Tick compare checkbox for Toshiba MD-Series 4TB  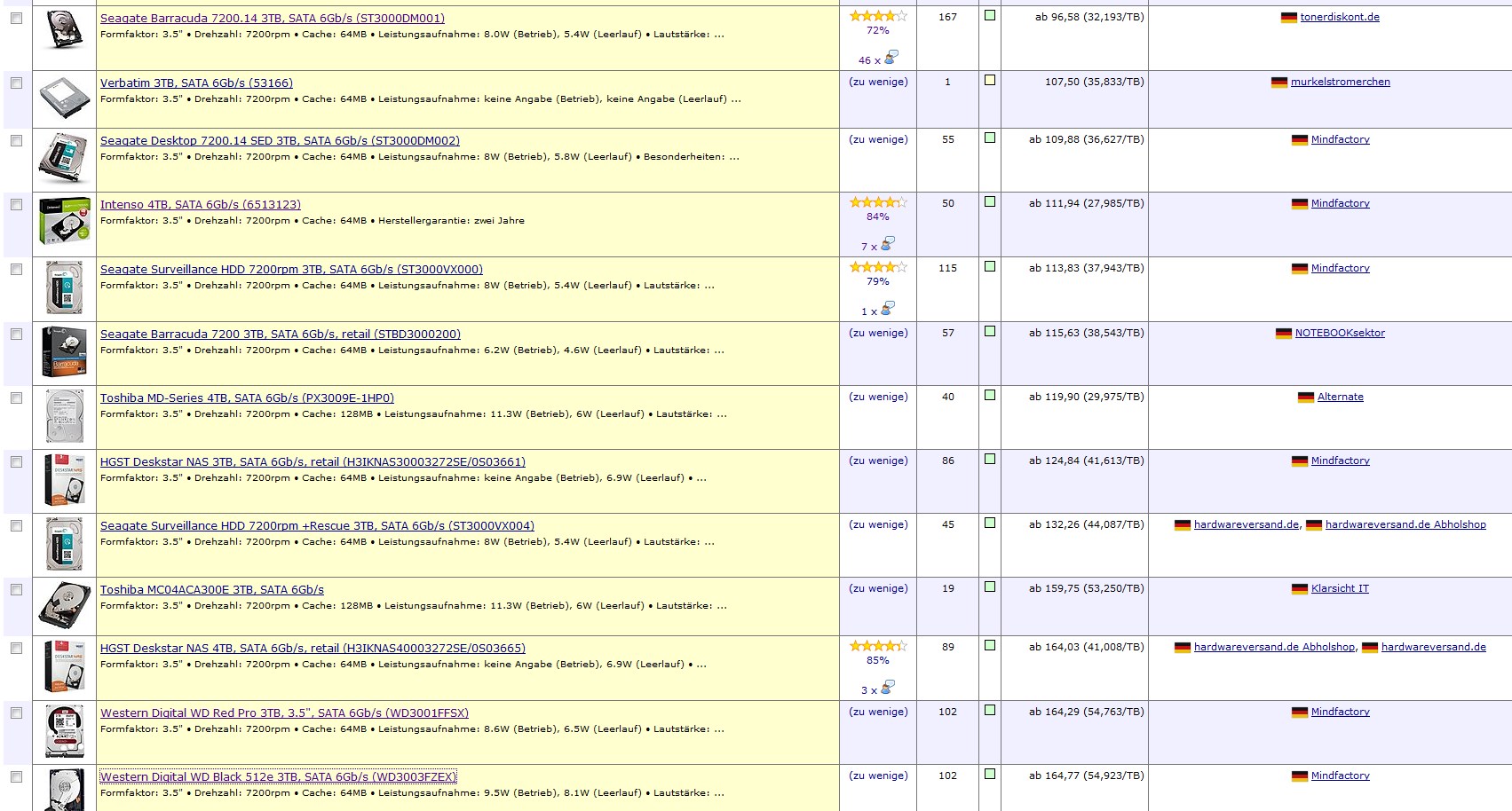point(16,398)
